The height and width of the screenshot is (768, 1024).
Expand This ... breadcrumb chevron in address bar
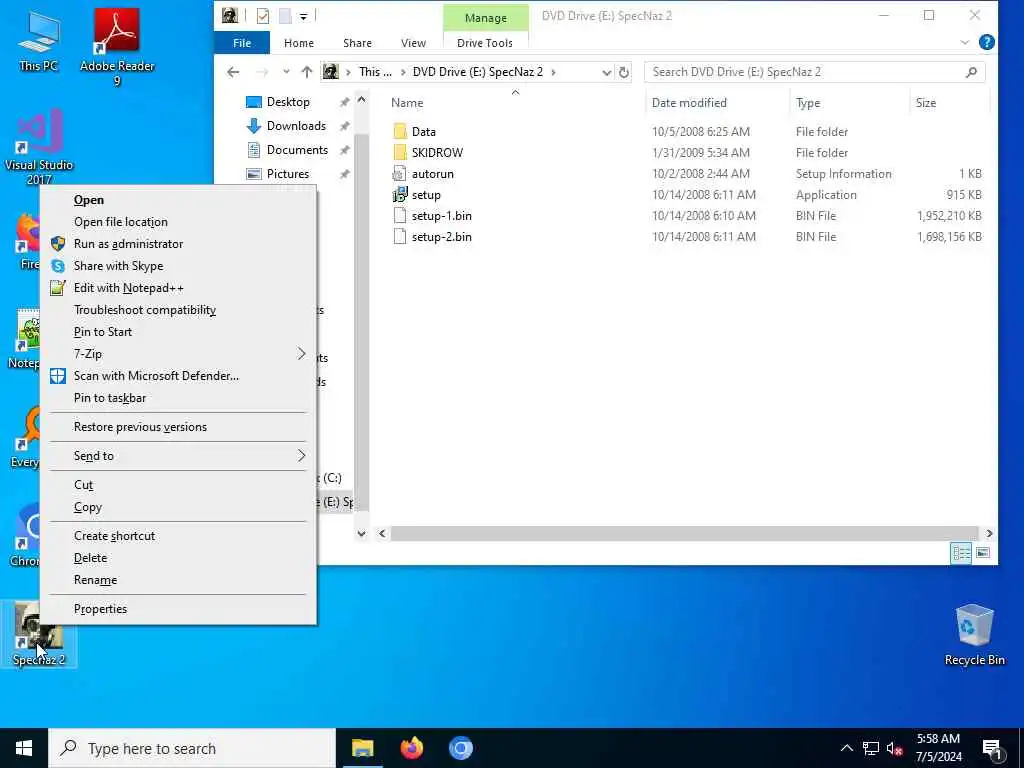pos(403,72)
